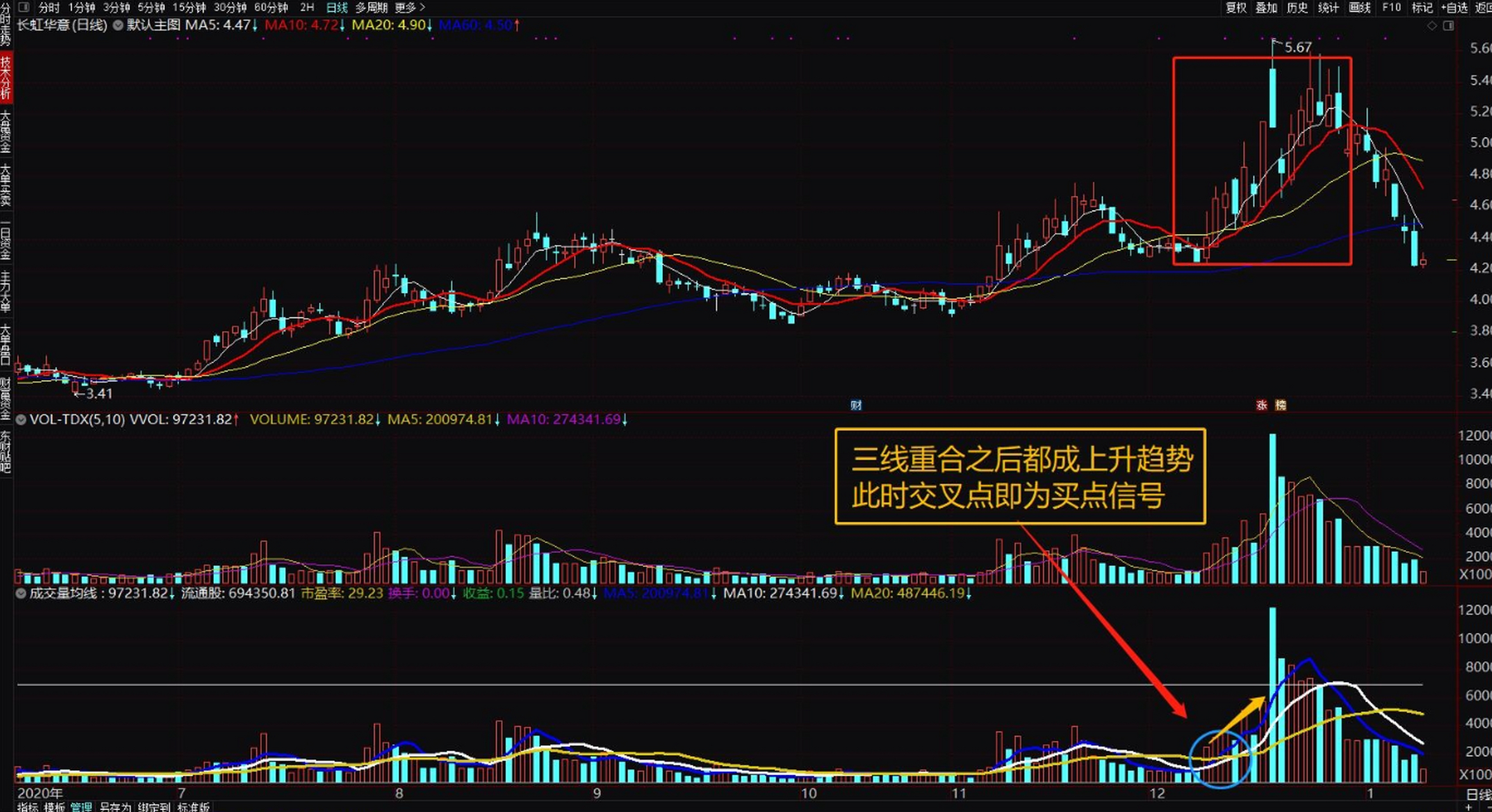This screenshot has height=812, width=1492.
Task: Click the diamond marker icon at chart top right
Action: 1432,25
